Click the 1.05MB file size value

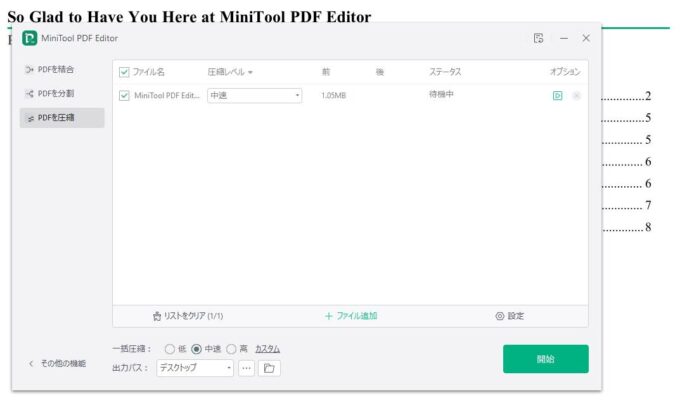(x=333, y=95)
